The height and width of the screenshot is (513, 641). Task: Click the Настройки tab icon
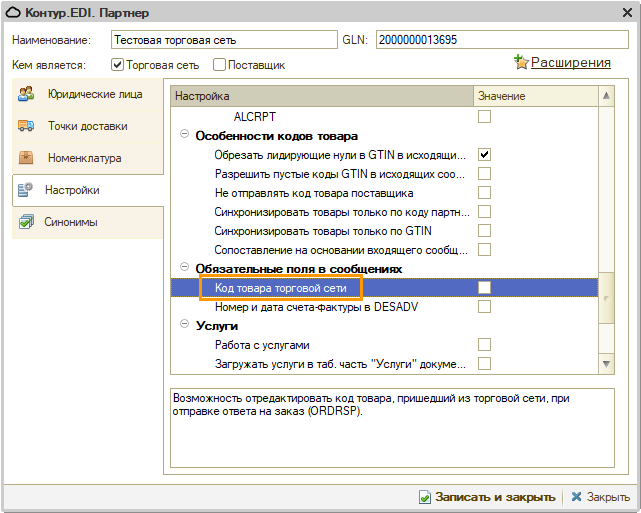click(27, 190)
